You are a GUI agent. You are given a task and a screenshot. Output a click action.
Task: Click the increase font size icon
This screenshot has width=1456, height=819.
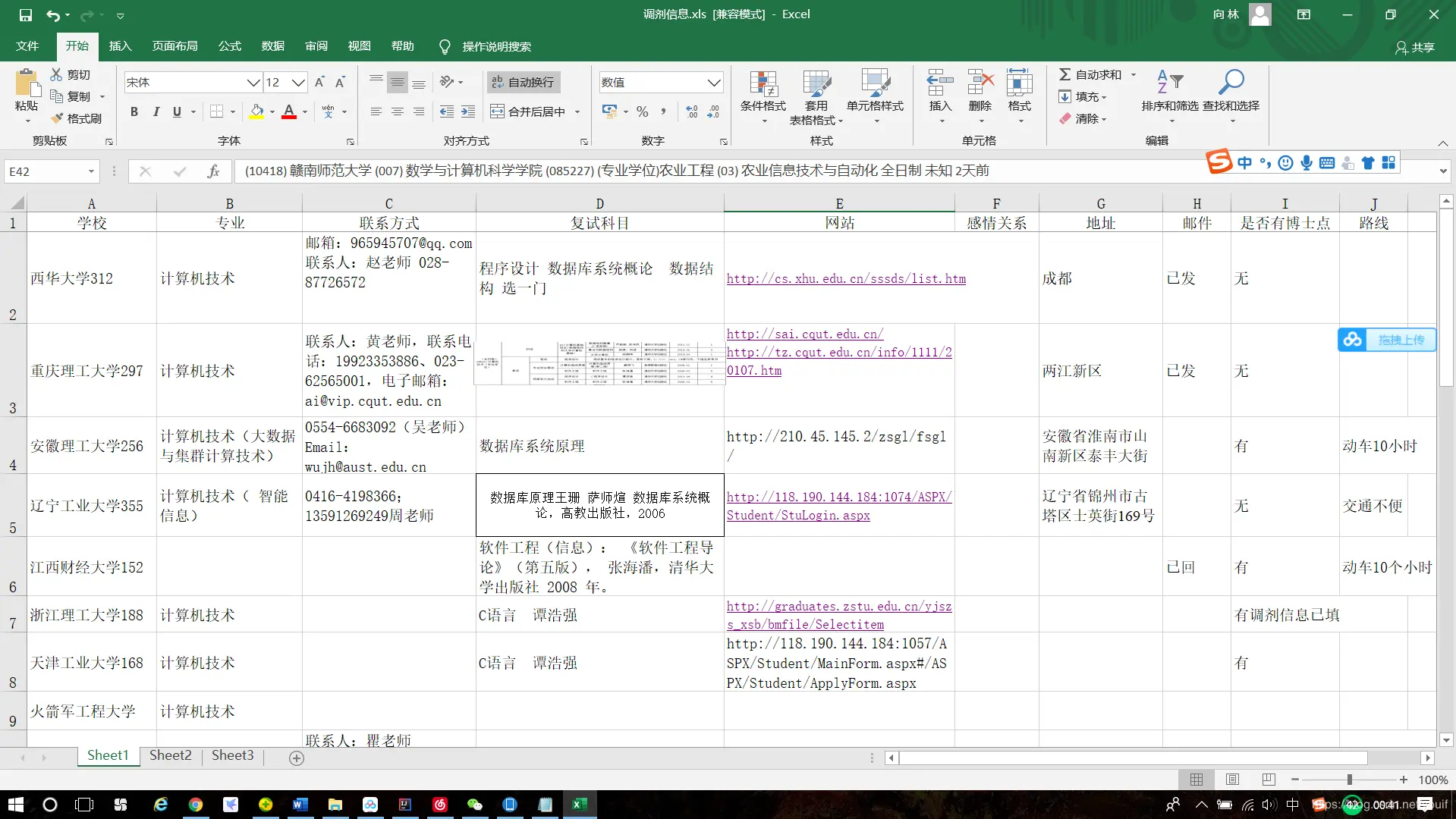point(319,82)
